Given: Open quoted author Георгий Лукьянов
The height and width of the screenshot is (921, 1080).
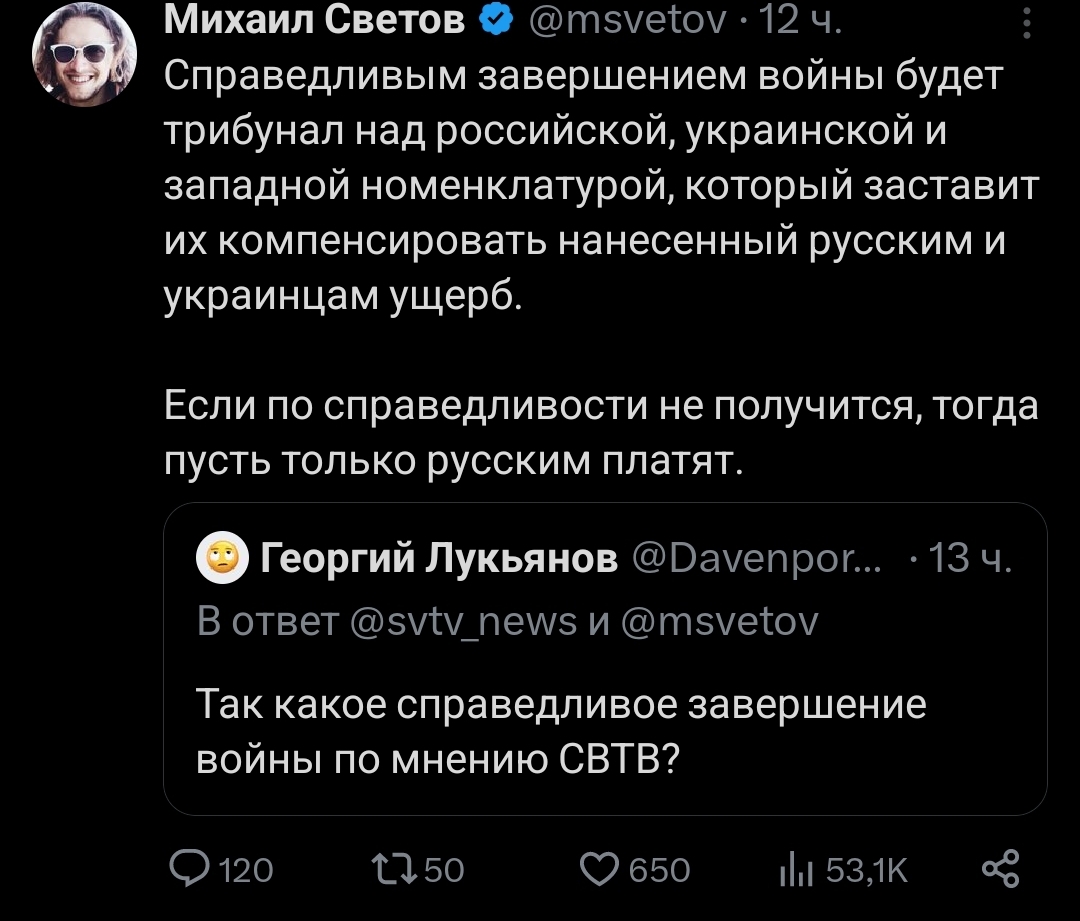Looking at the screenshot, I should (x=438, y=558).
